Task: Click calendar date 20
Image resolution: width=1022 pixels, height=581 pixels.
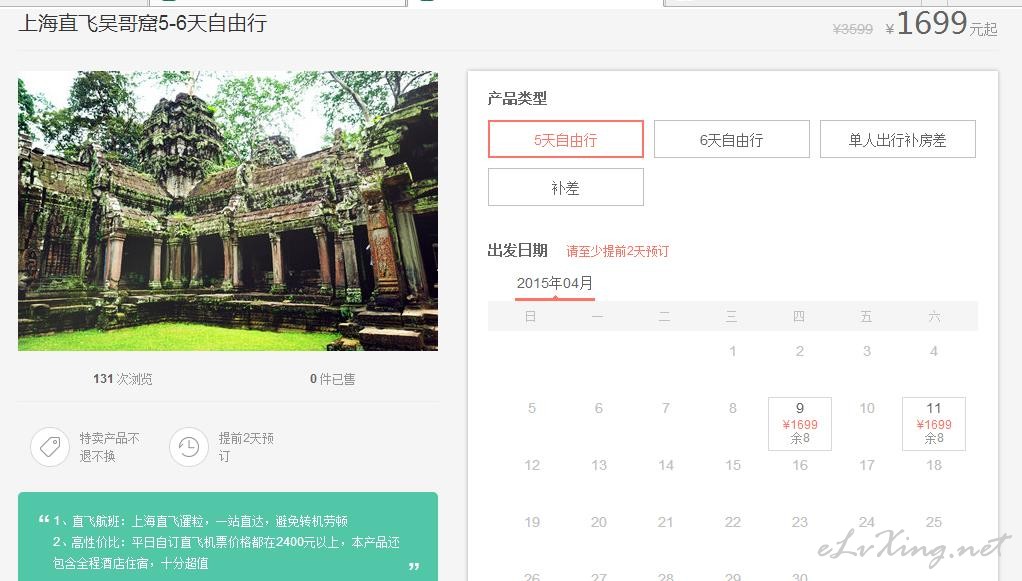Action: (599, 522)
